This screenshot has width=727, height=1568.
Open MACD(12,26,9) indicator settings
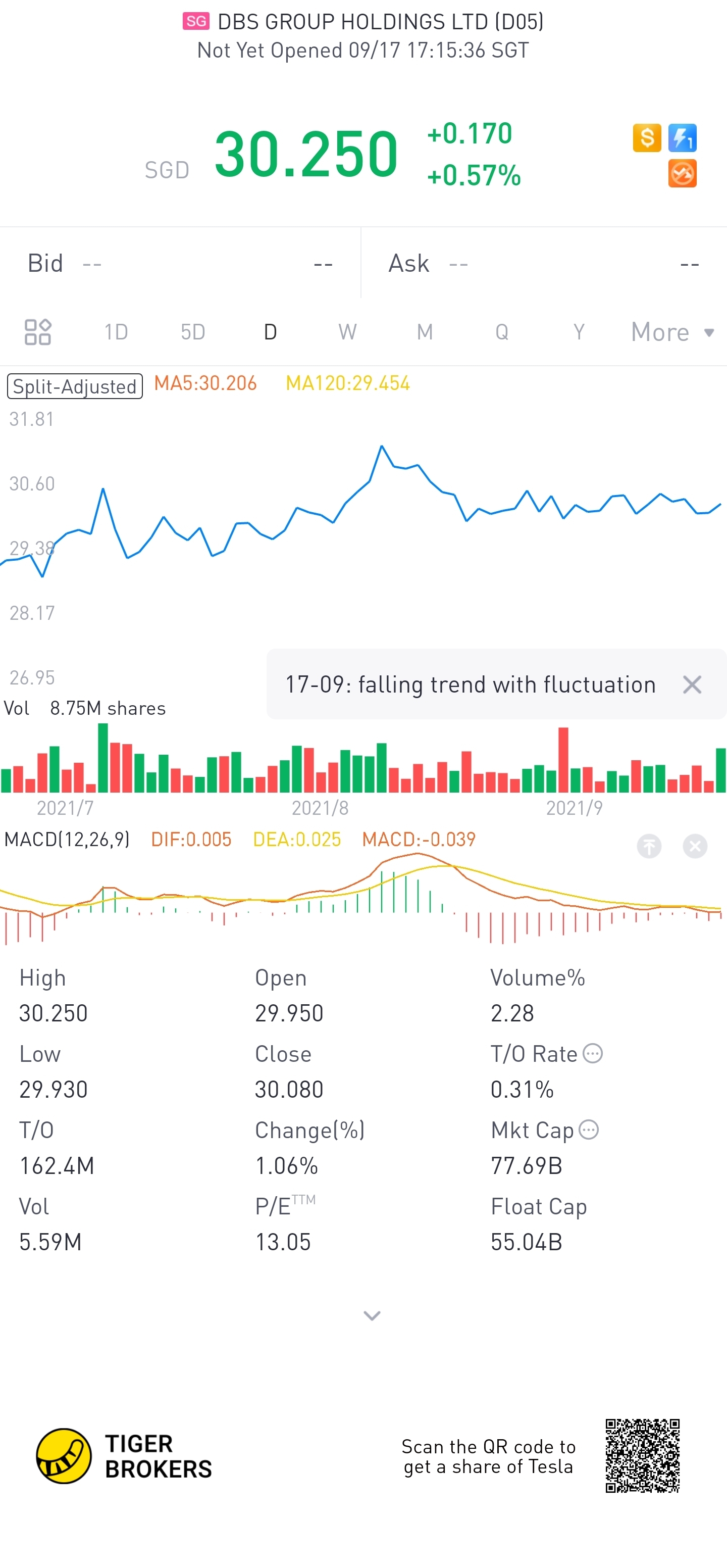click(x=67, y=840)
